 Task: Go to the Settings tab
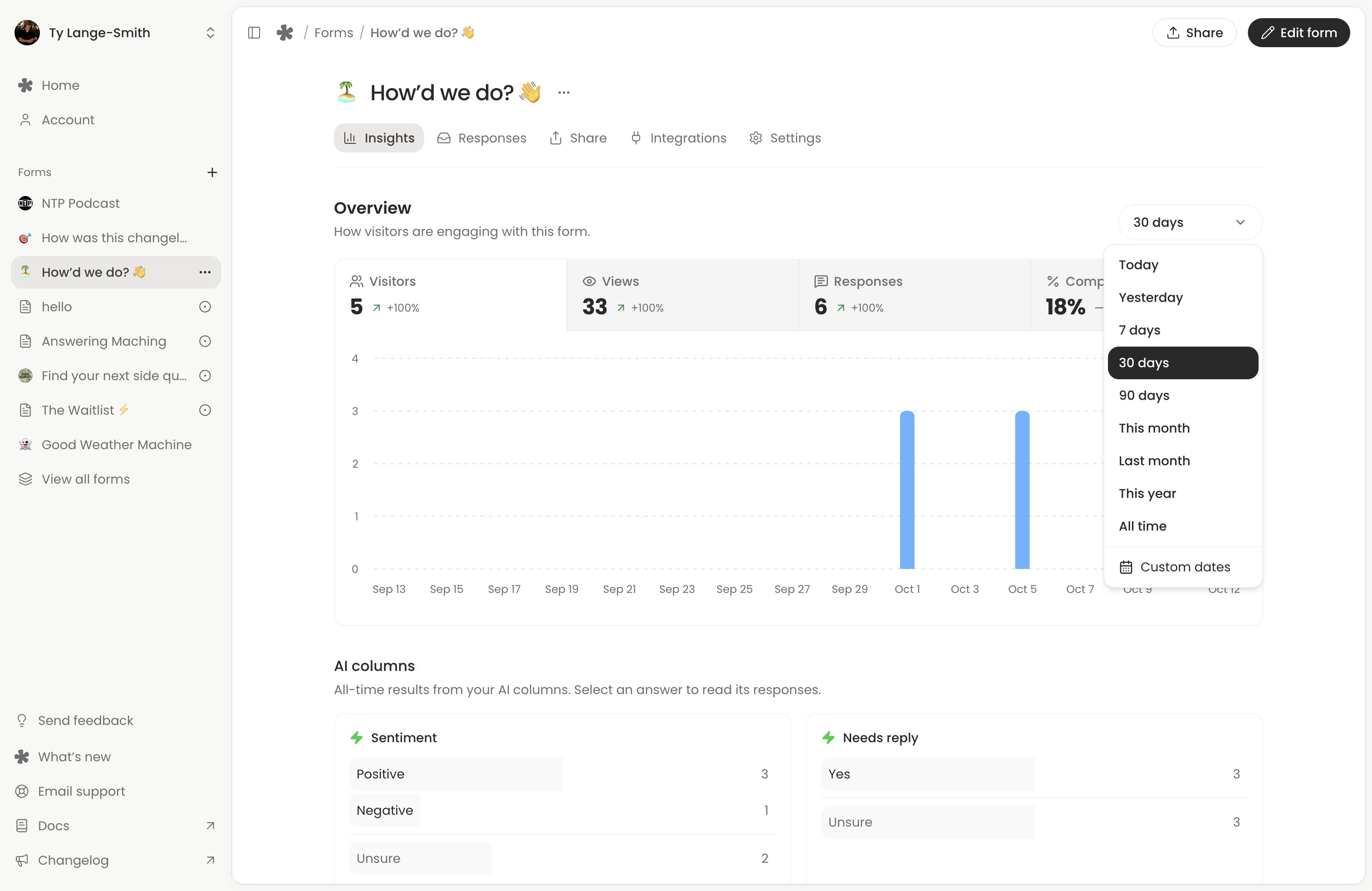click(x=785, y=138)
